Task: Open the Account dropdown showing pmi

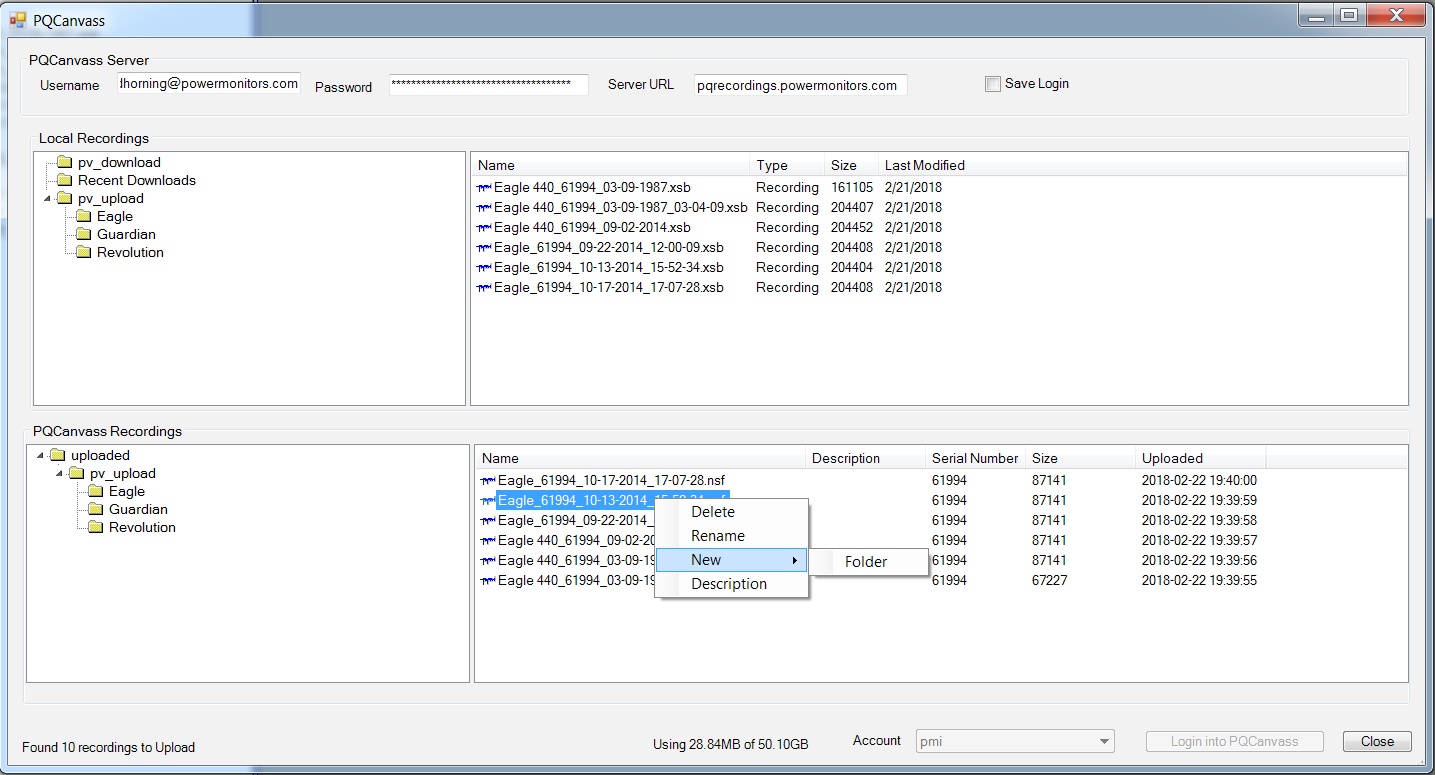Action: 1103,741
